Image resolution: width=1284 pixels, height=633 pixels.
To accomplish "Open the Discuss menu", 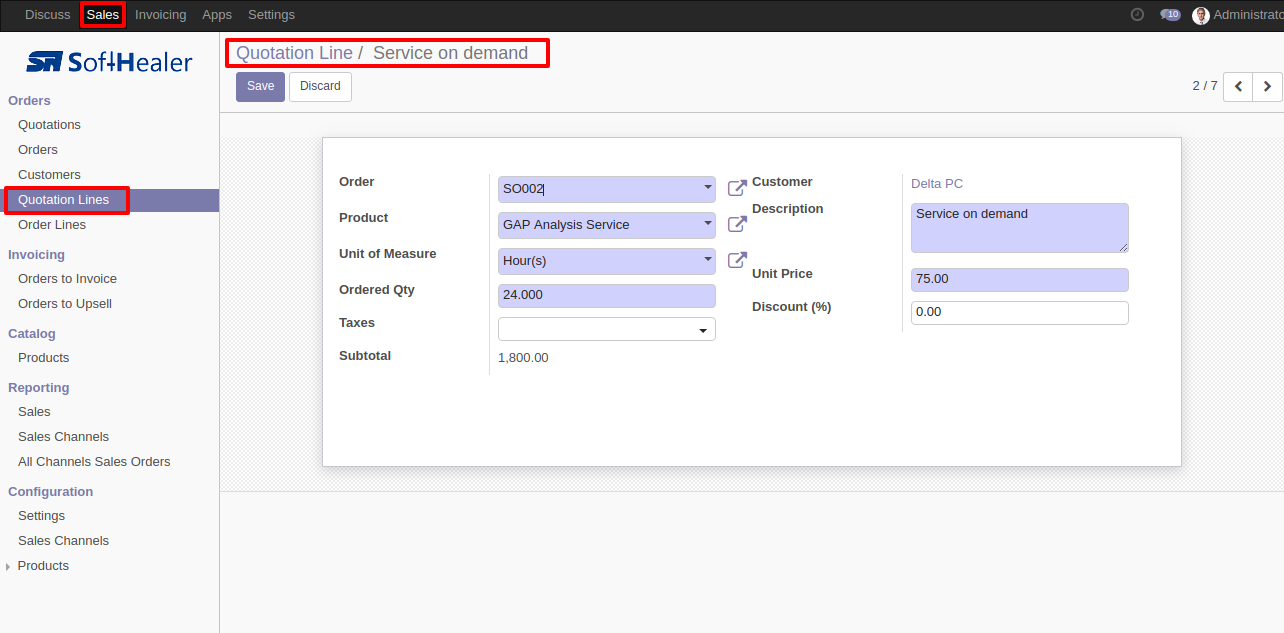I will click(48, 15).
